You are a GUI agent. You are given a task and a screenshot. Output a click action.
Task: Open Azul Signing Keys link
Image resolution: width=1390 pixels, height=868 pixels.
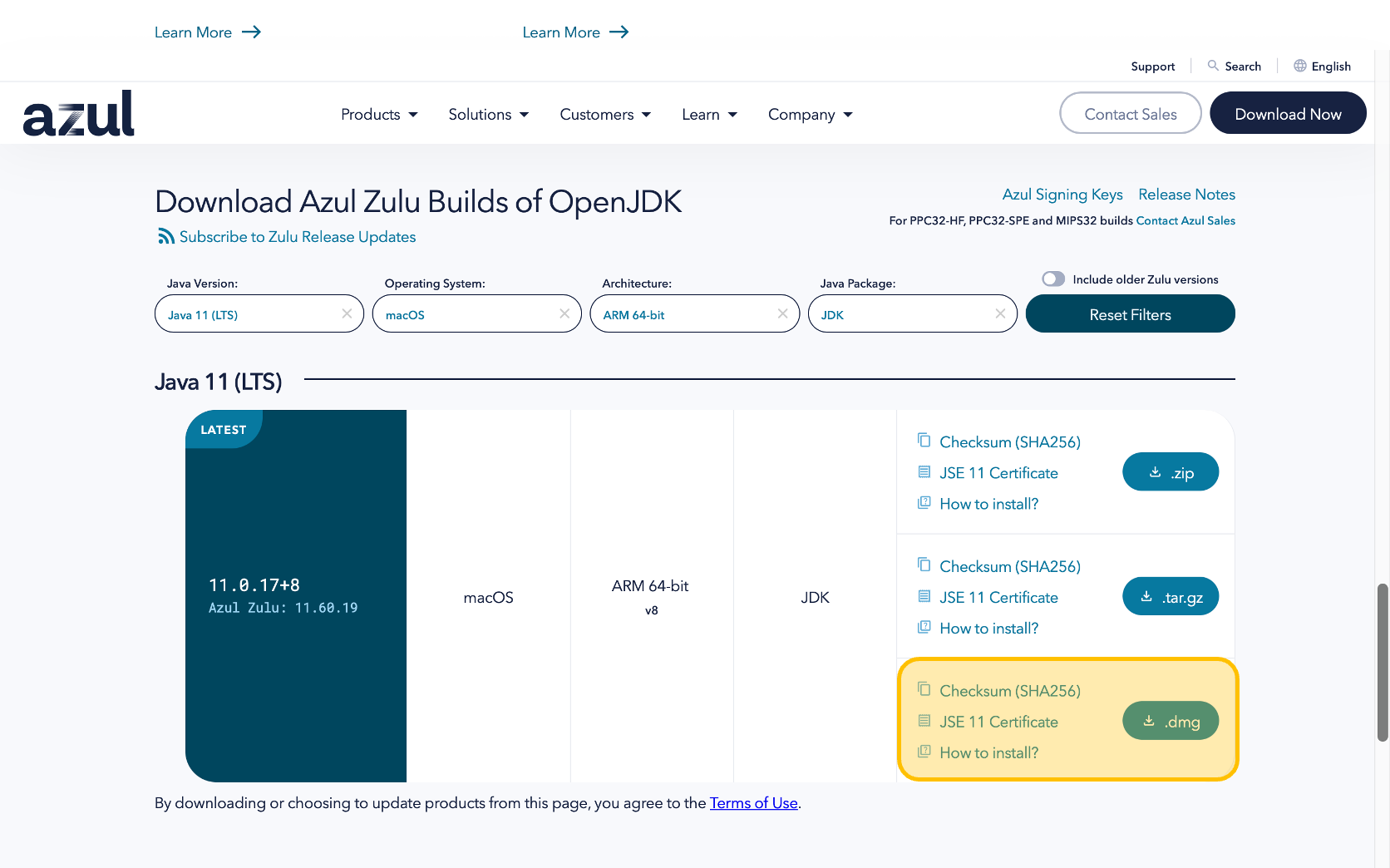click(1062, 195)
